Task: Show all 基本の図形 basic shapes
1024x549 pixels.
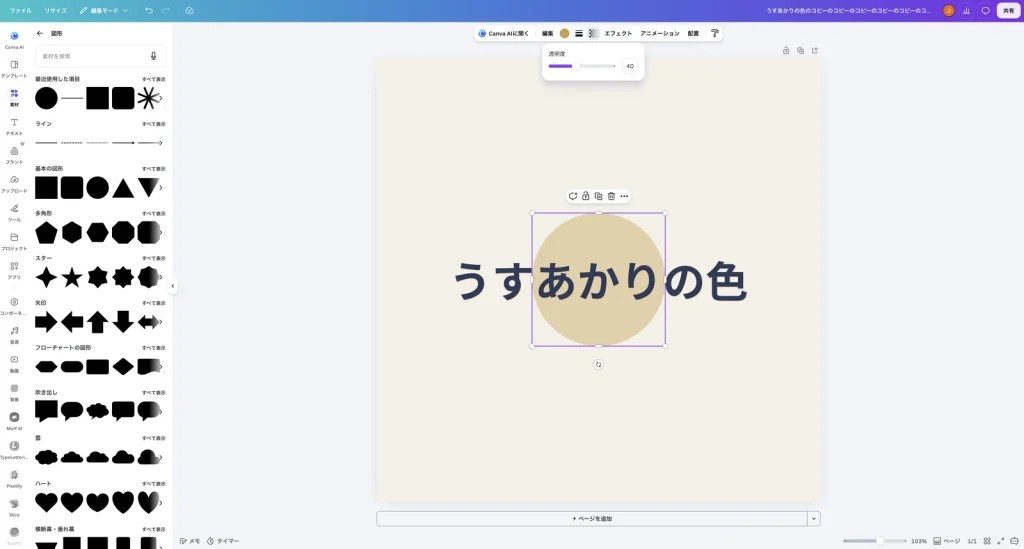Action: [153, 168]
